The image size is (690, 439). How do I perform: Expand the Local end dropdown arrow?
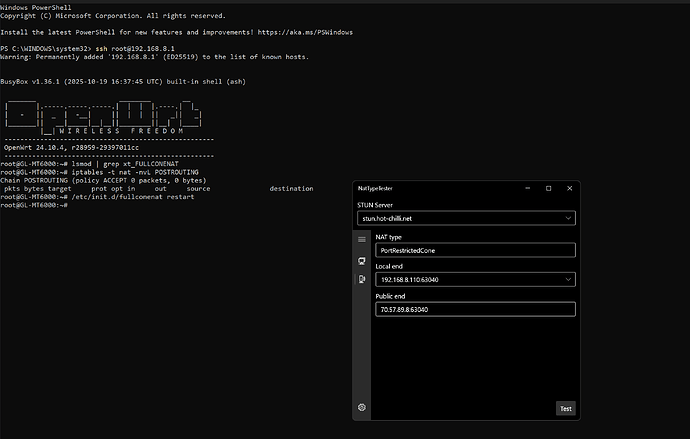pyautogui.click(x=568, y=279)
